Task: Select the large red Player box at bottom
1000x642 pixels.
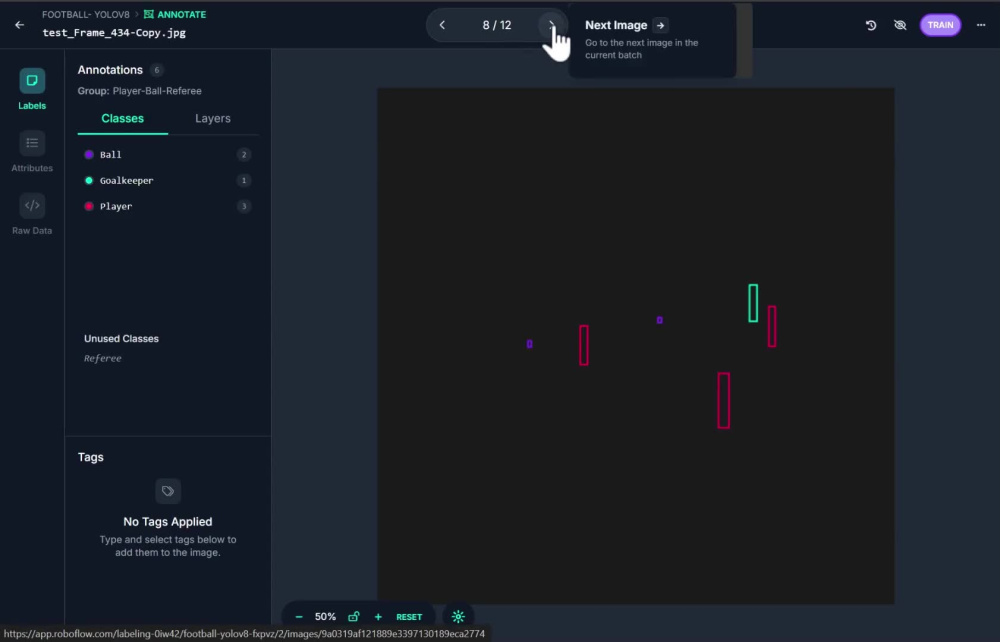Action: 723,400
